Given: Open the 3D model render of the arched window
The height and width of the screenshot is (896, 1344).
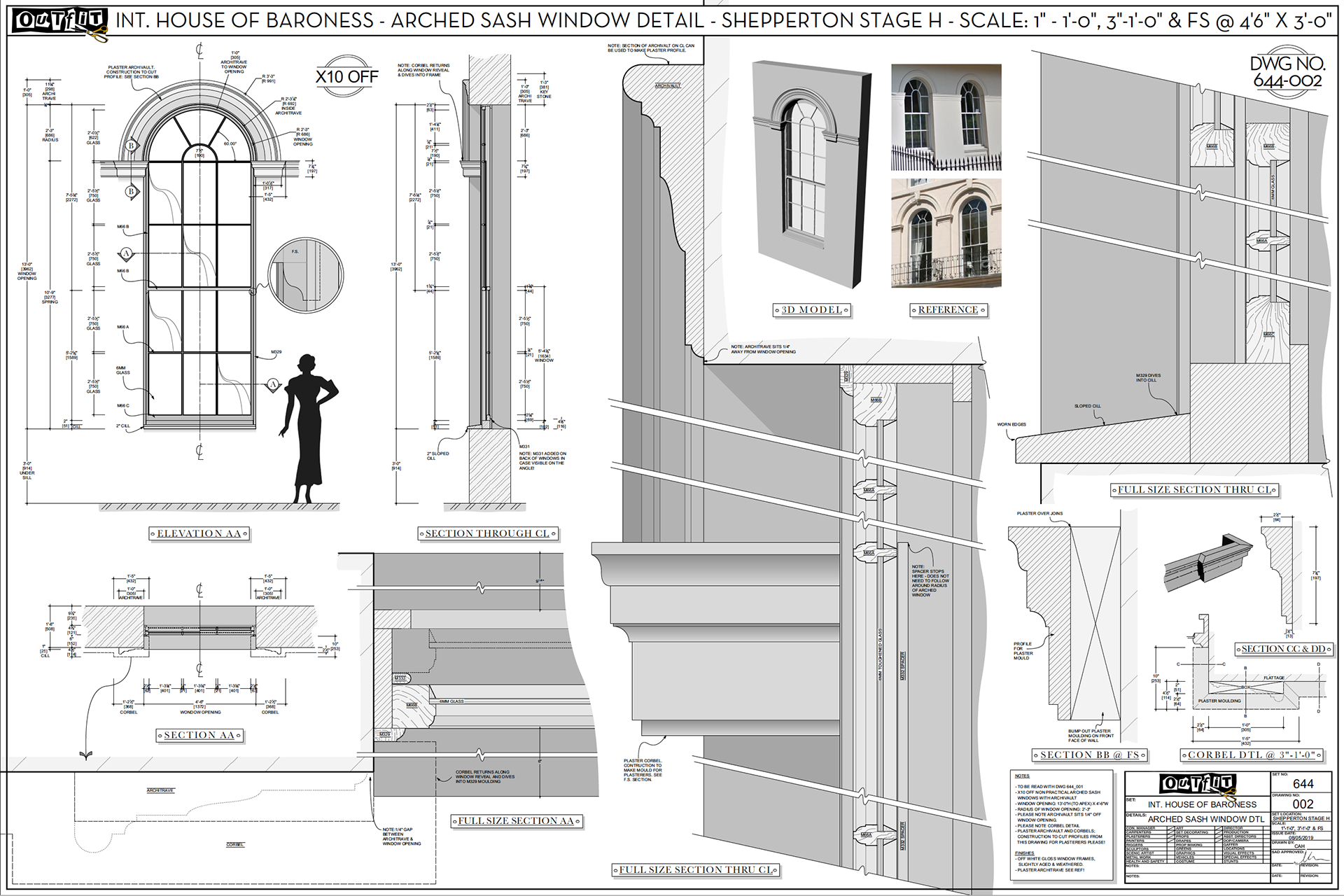Looking at the screenshot, I should pos(812,174).
